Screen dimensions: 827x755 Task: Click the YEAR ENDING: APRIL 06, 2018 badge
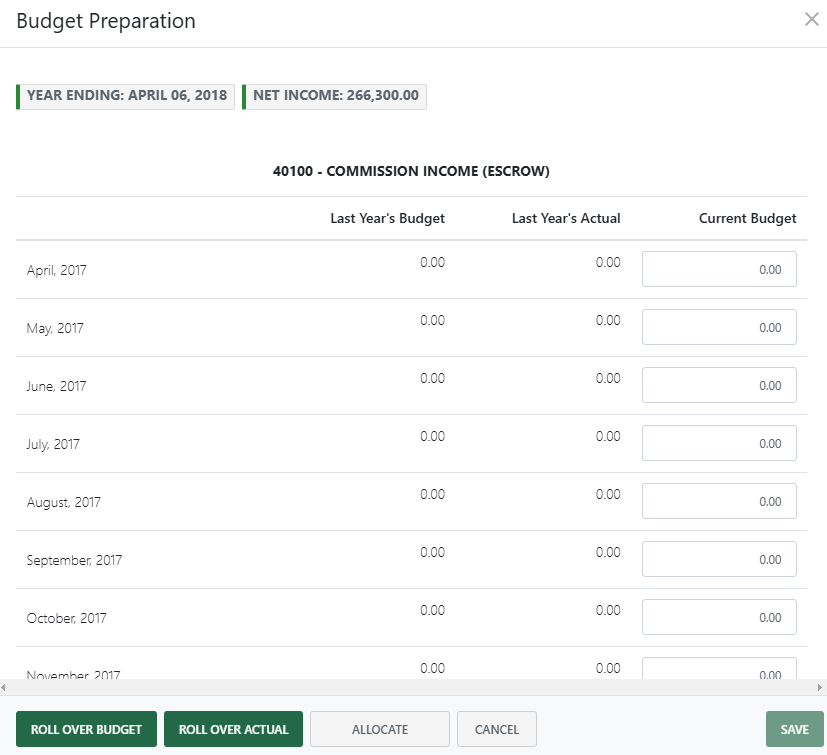124,96
